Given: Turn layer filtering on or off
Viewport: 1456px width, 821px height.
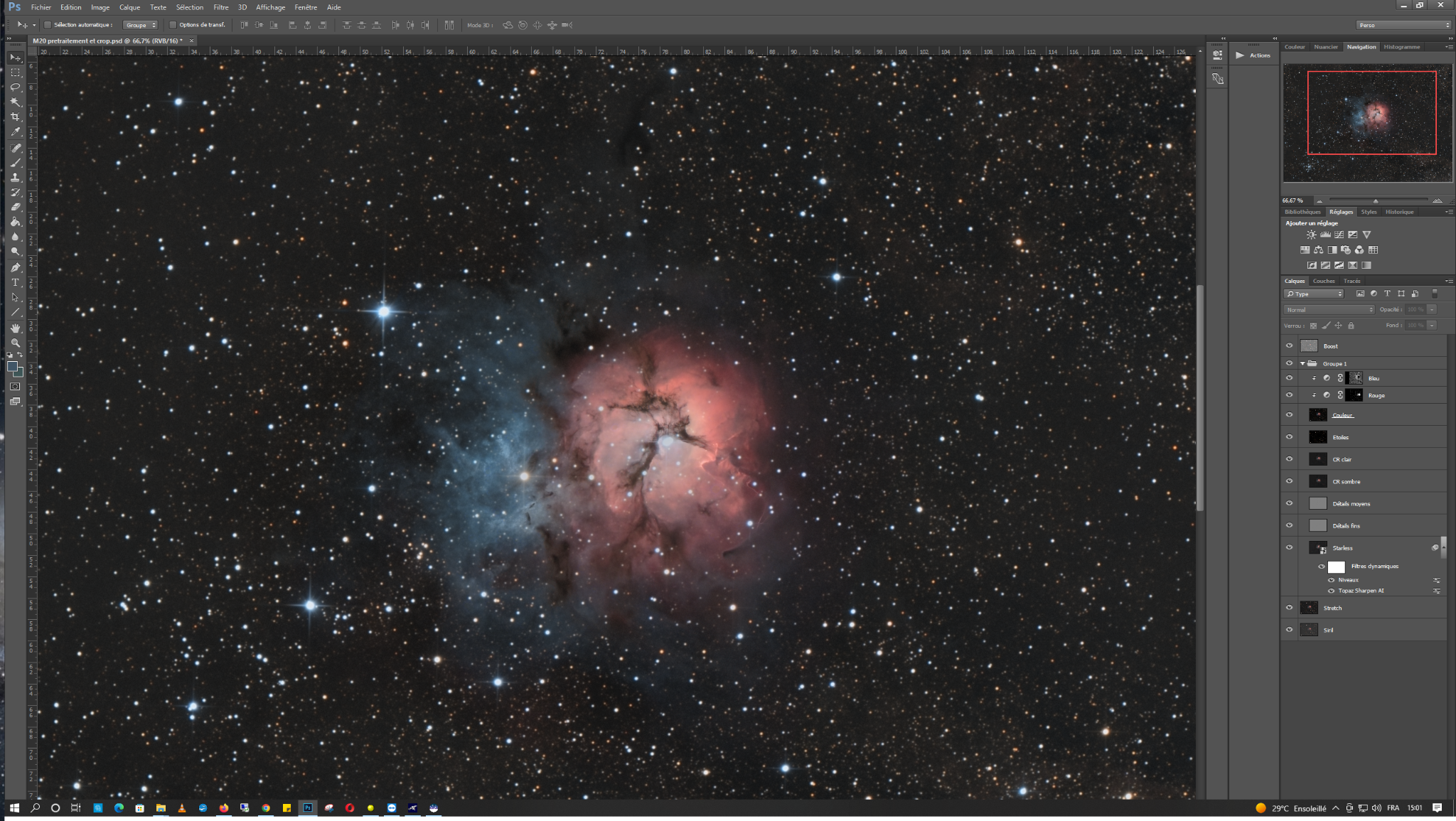Looking at the screenshot, I should tap(1435, 294).
